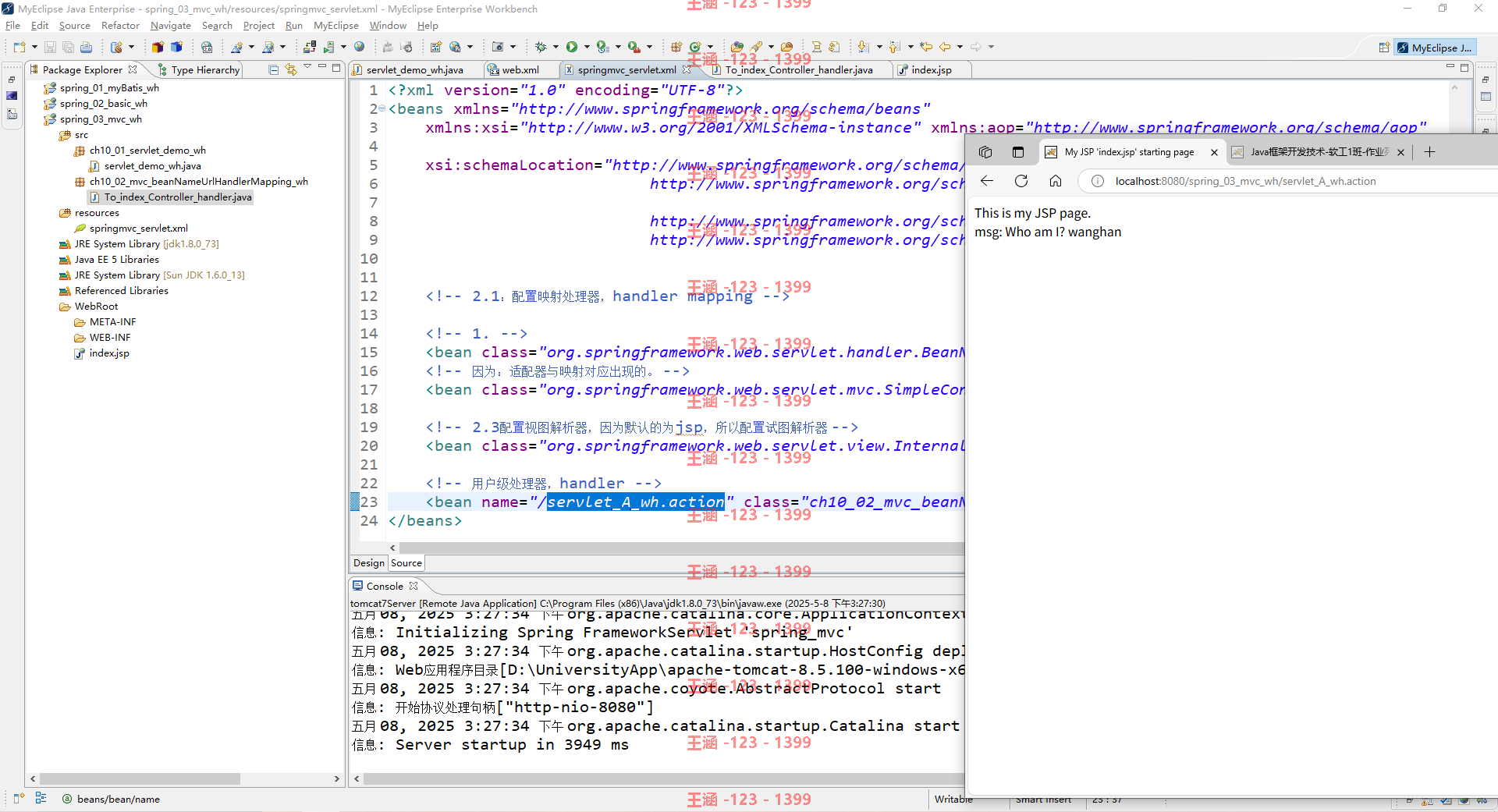Viewport: 1498px width, 812px height.
Task: Select the Source tab of XML editor
Action: pyautogui.click(x=406, y=563)
